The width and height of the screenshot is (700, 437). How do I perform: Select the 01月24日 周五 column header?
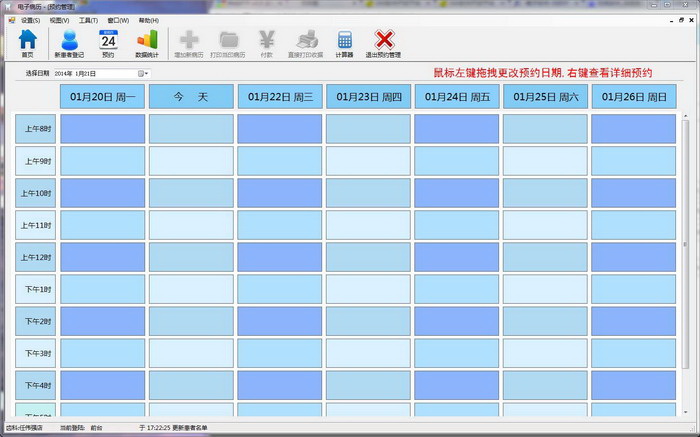[457, 97]
